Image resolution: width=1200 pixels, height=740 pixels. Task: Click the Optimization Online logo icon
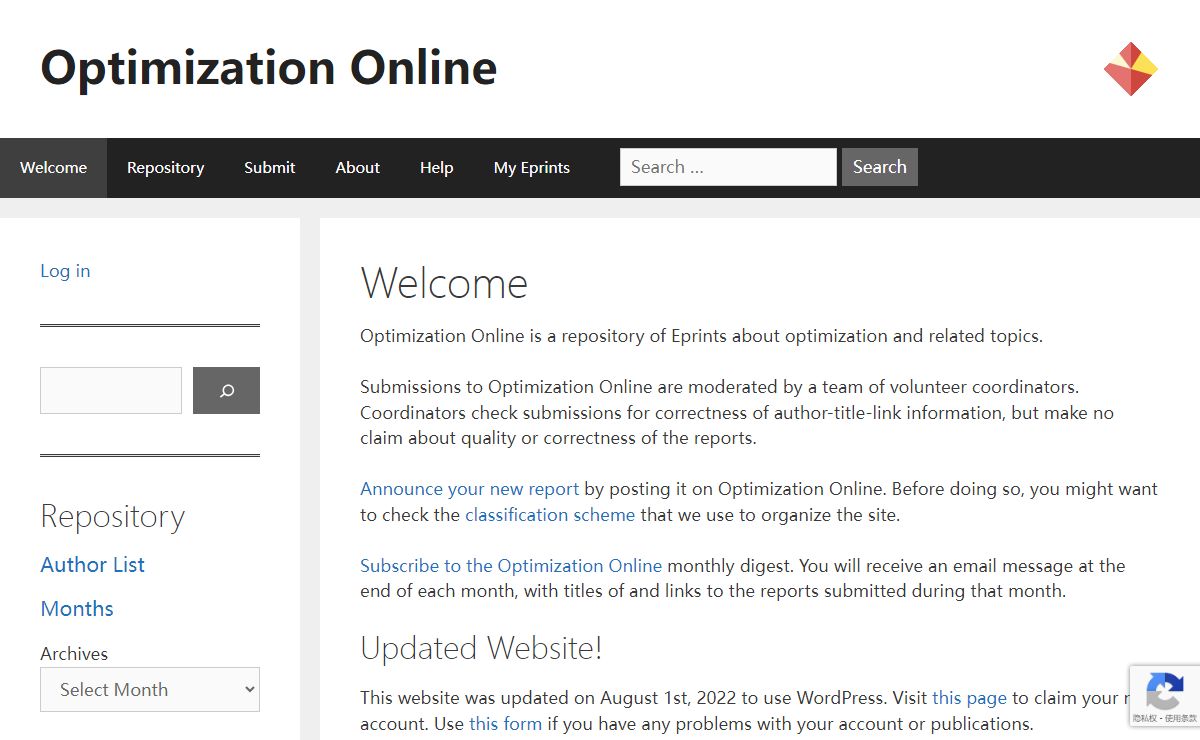[1131, 69]
